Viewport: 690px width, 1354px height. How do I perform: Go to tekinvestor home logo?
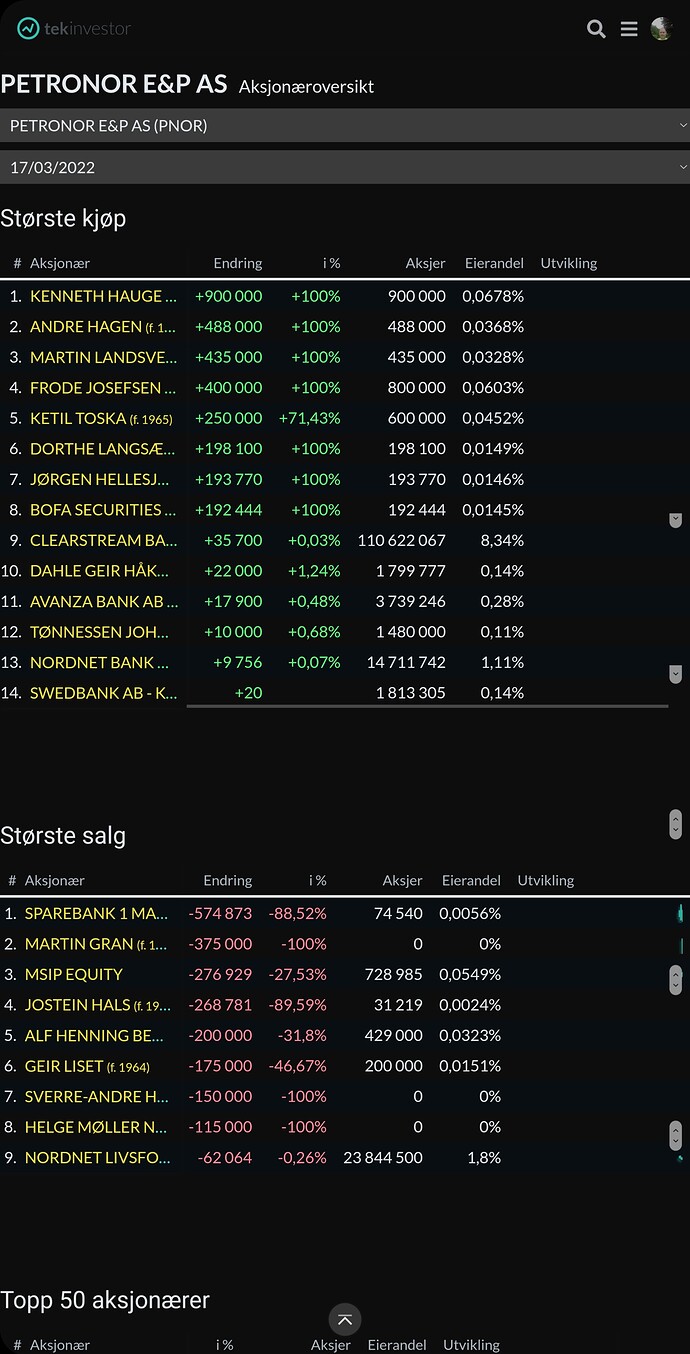point(74,29)
